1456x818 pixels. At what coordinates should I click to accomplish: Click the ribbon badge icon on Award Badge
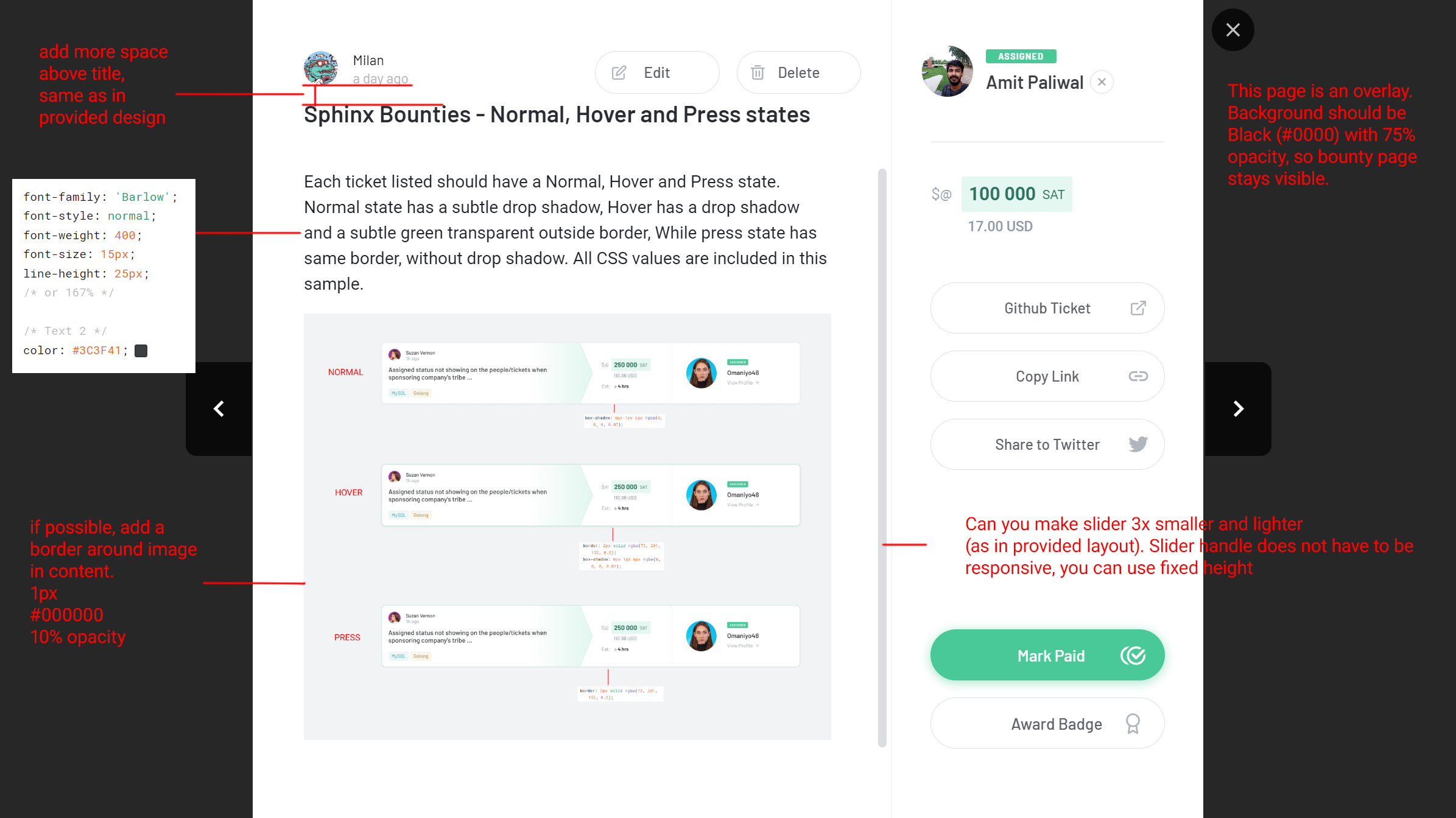1133,724
